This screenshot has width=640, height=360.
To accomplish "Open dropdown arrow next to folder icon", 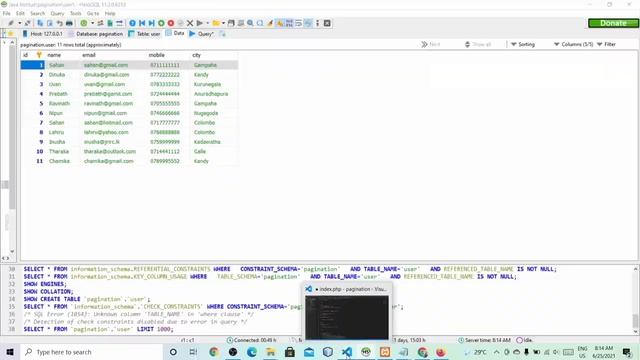I will tap(223, 23).
